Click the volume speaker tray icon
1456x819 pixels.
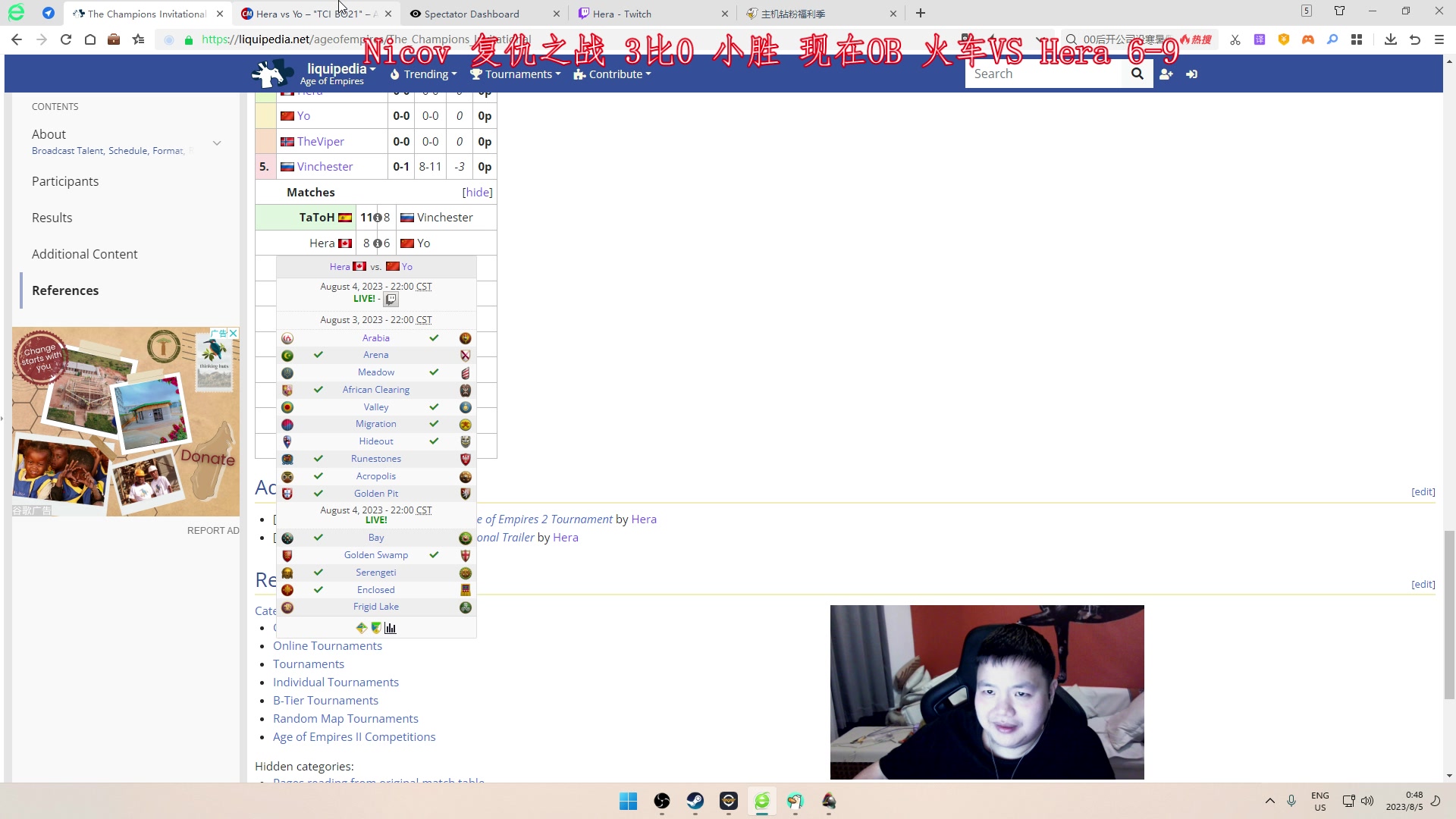[1367, 801]
